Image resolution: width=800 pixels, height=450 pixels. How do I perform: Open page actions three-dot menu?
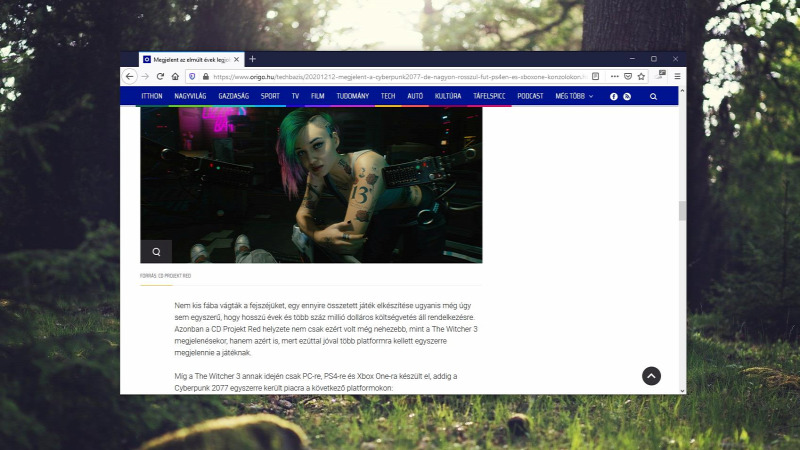pos(615,77)
